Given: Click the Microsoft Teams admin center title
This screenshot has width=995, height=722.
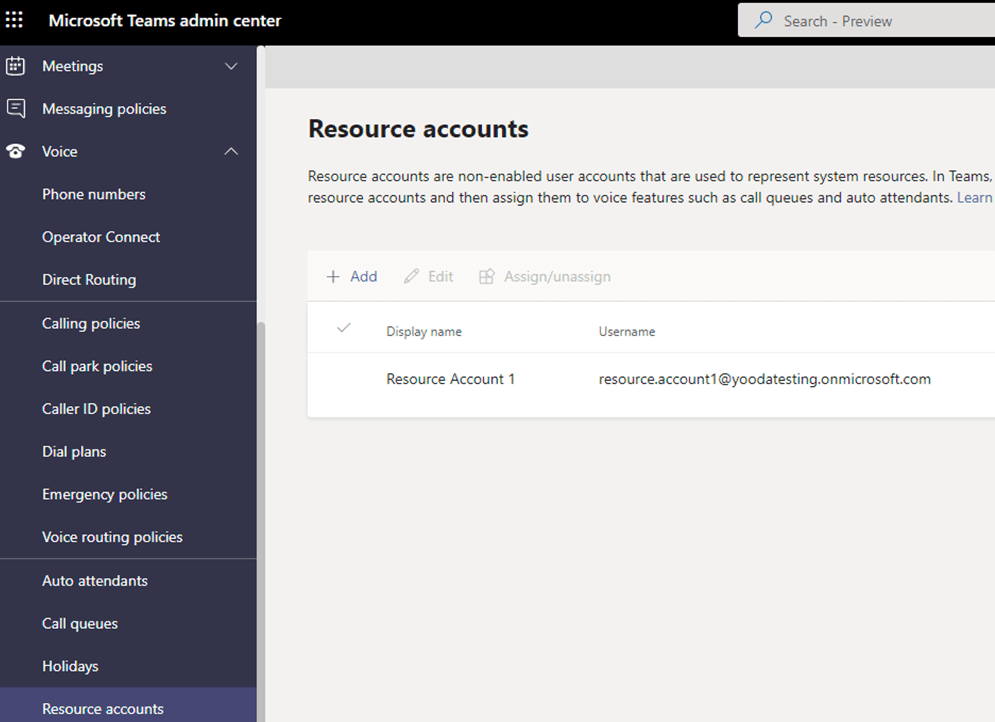Looking at the screenshot, I should tap(165, 20).
